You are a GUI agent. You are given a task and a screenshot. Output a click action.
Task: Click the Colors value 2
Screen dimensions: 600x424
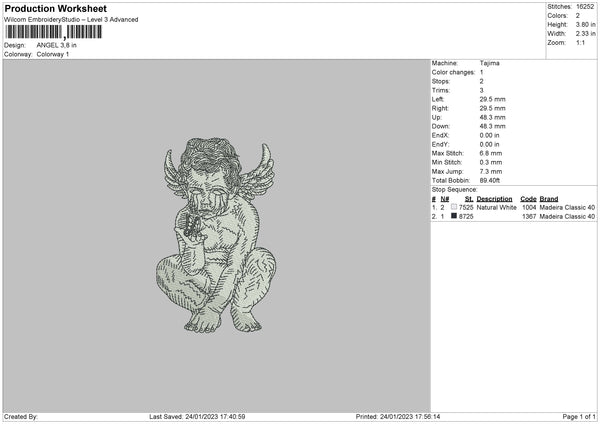pyautogui.click(x=578, y=16)
